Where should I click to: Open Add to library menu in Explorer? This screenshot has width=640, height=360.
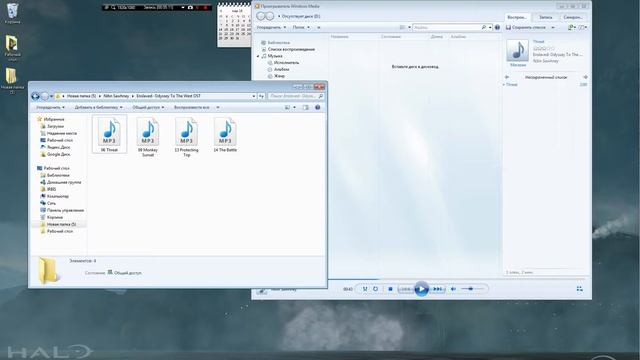pos(98,107)
